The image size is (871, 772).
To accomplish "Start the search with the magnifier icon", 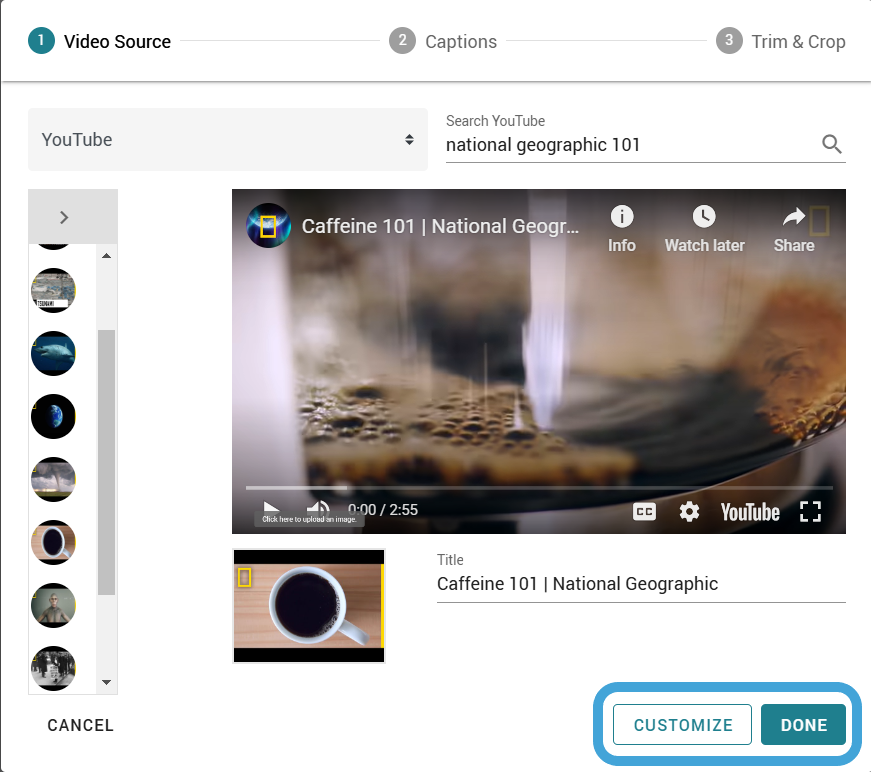I will 831,144.
